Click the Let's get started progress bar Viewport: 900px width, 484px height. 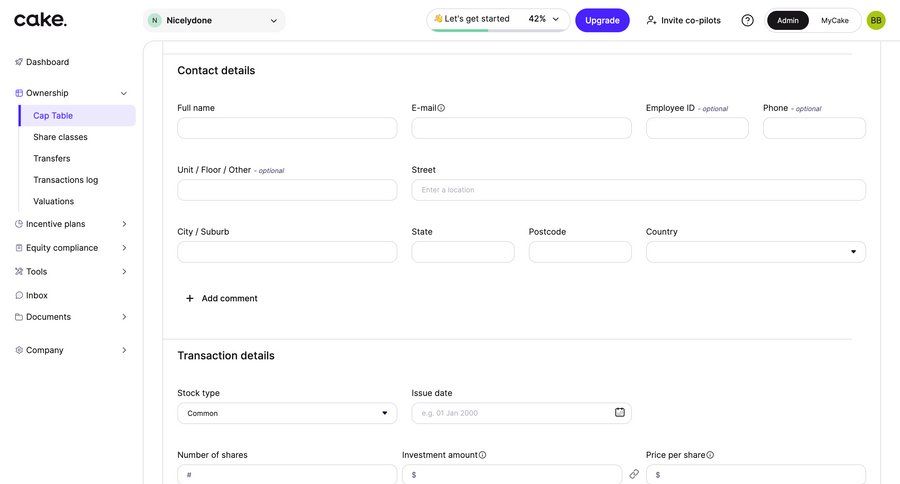[497, 20]
